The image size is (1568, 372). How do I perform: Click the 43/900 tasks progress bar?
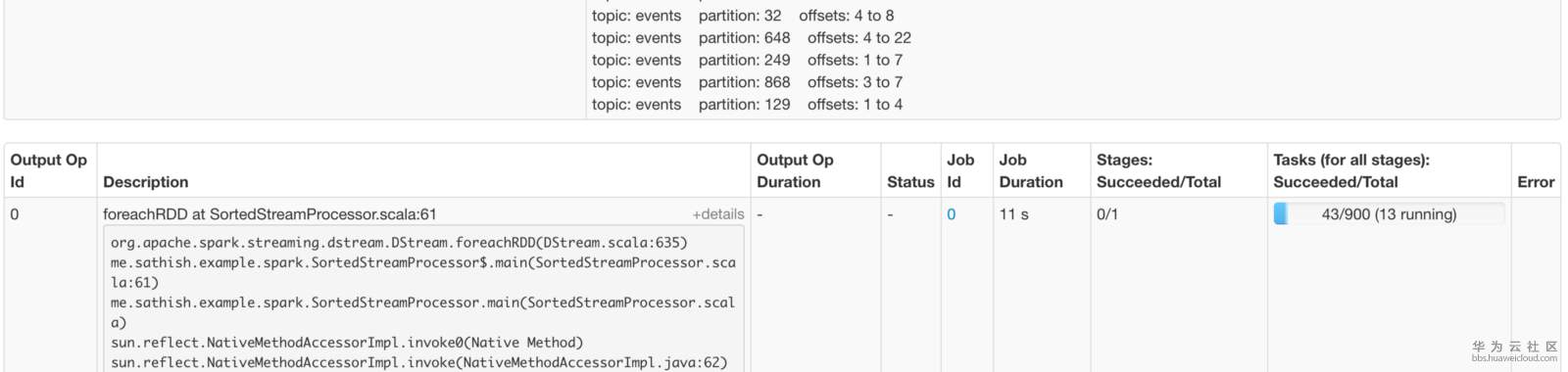(x=1389, y=214)
